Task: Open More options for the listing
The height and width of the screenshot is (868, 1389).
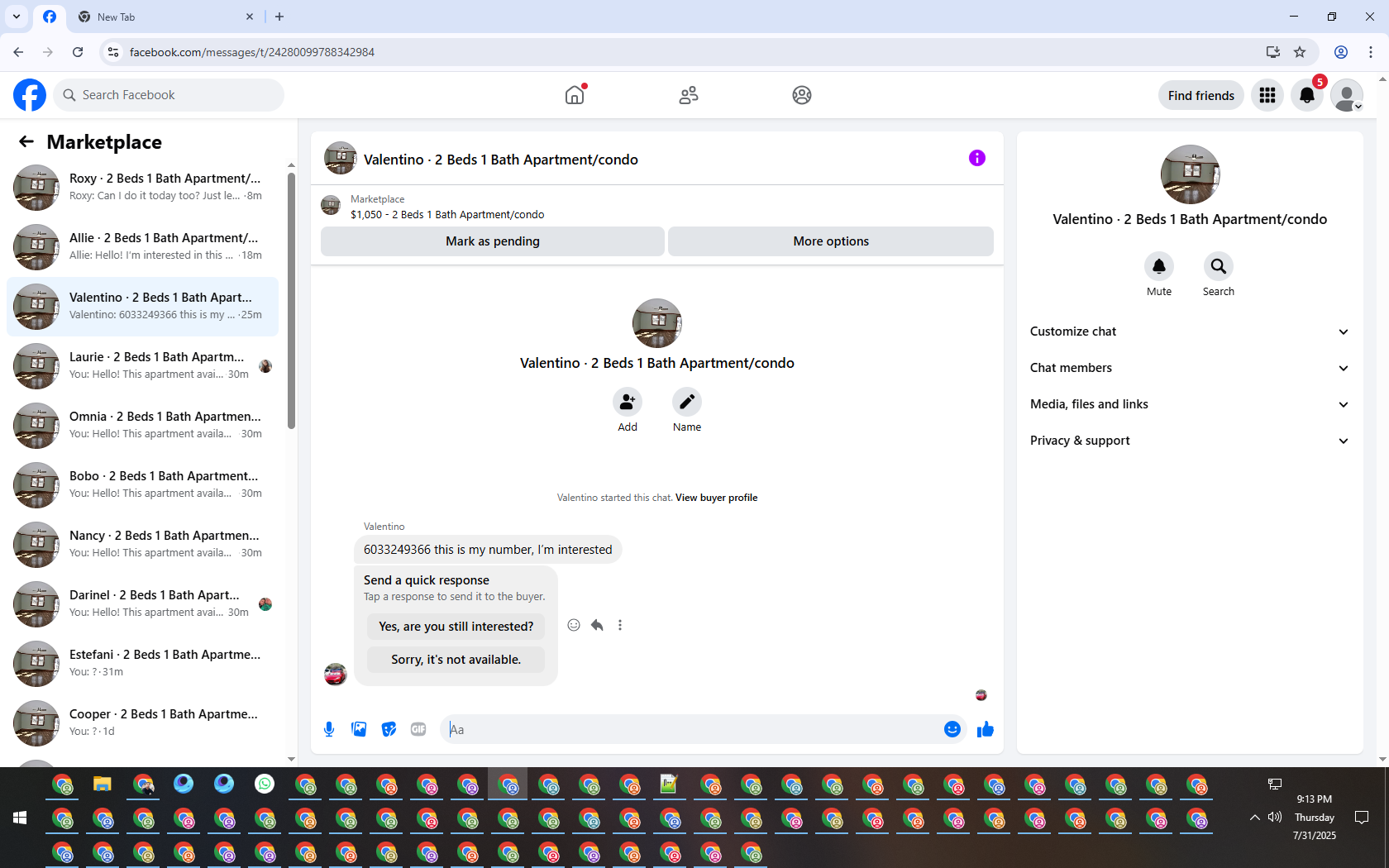Action: (831, 241)
